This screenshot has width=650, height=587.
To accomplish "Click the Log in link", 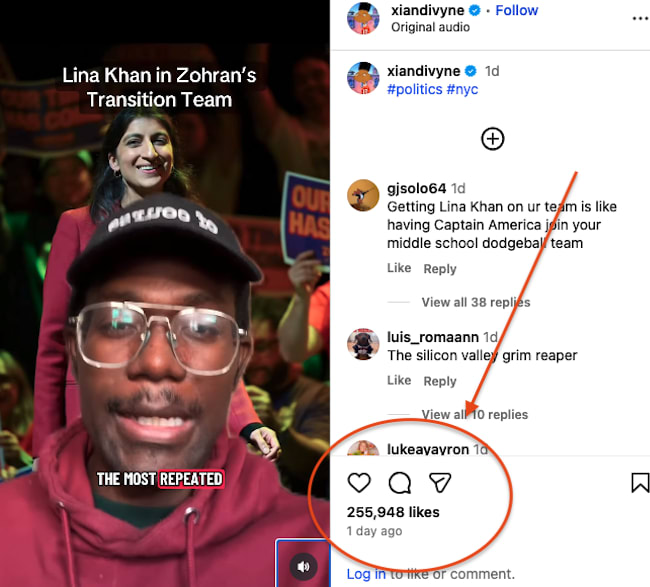I will [366, 574].
